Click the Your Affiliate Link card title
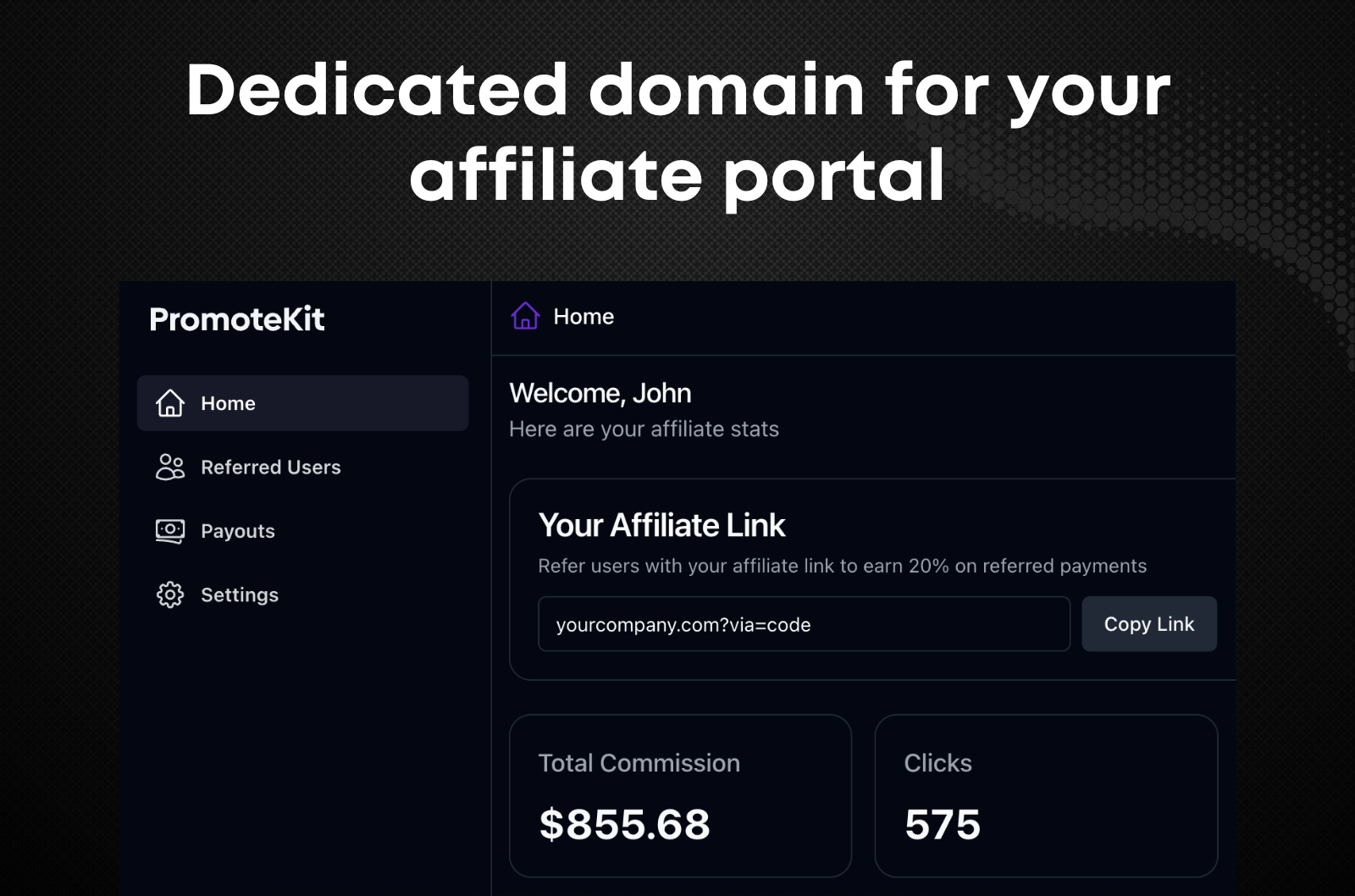Screen dimensions: 1355x896 pyautogui.click(x=662, y=525)
